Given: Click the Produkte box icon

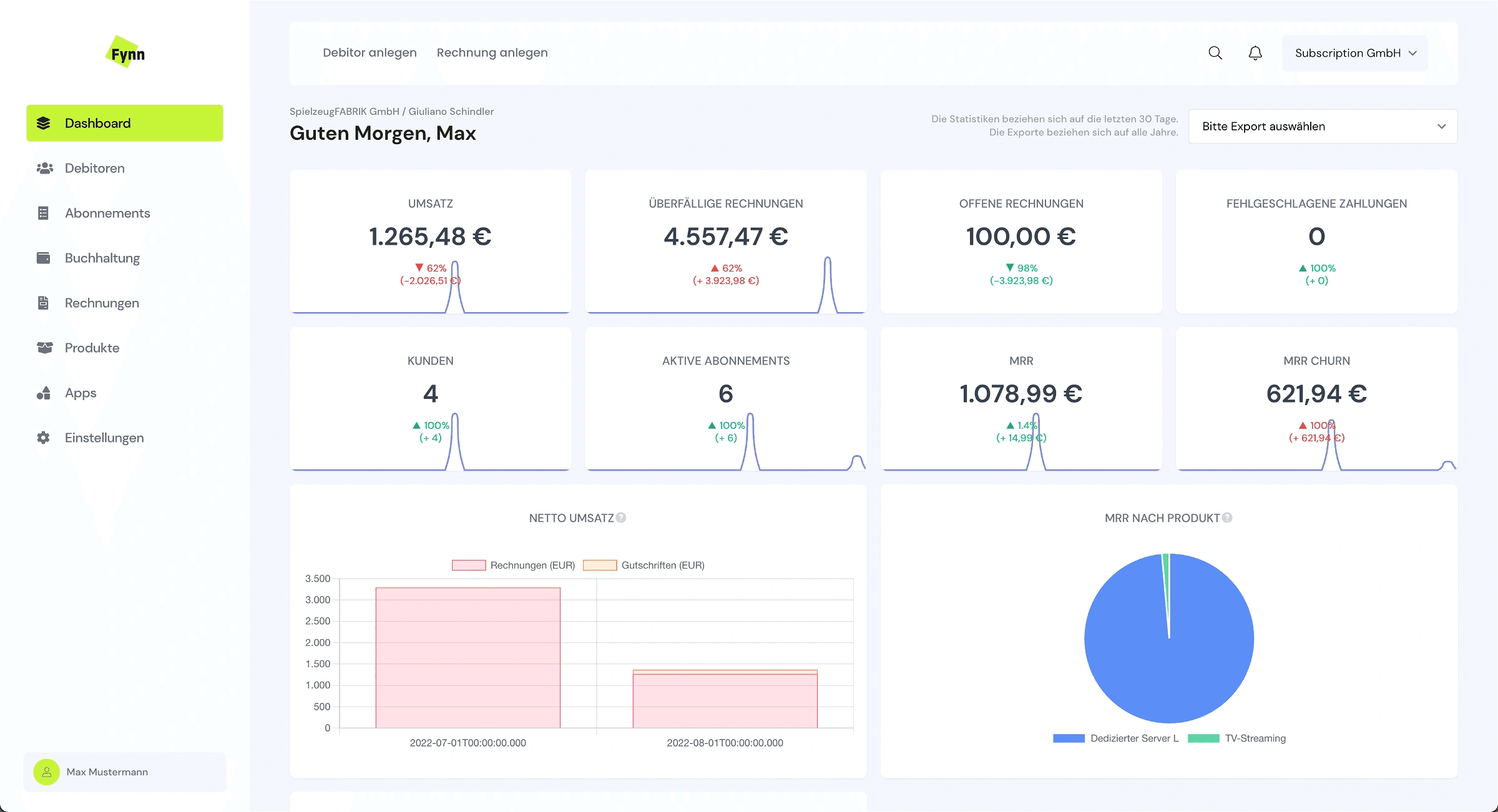Looking at the screenshot, I should 44,348.
